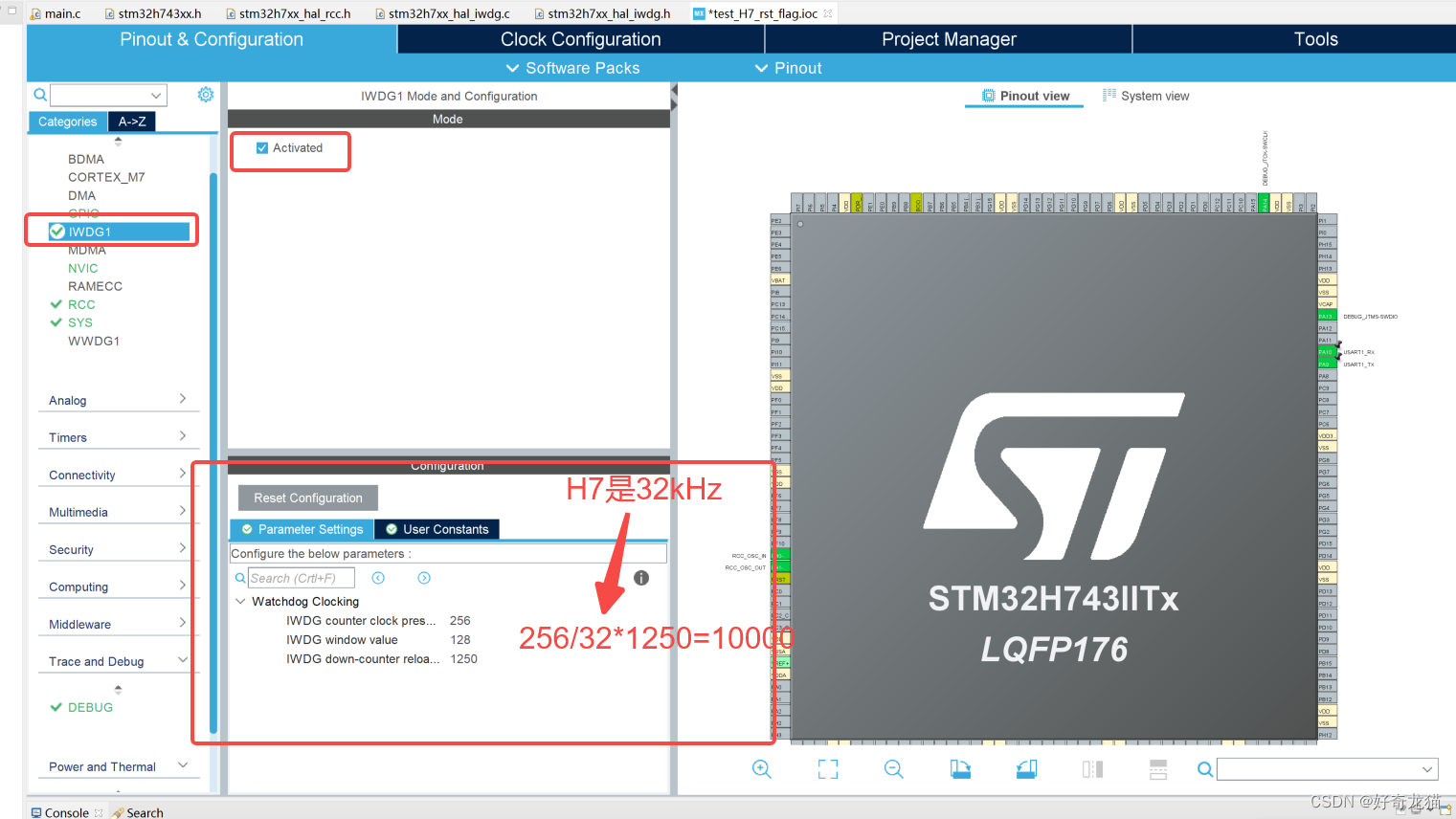1456x819 pixels.
Task: Switch to A->Z sorting tab
Action: 132,122
